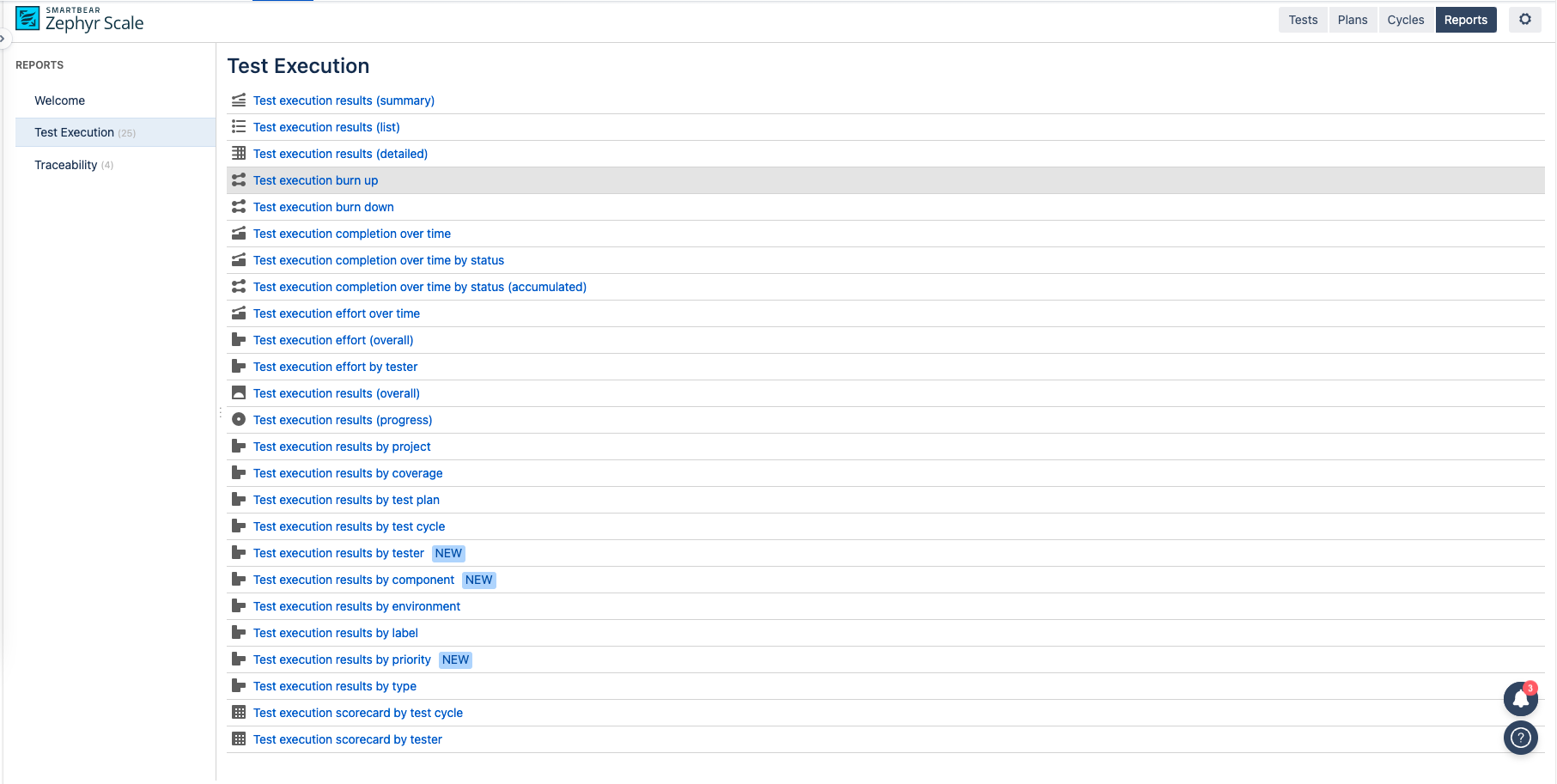Open Test execution burn up report
This screenshot has width=1557, height=784.
[x=315, y=180]
